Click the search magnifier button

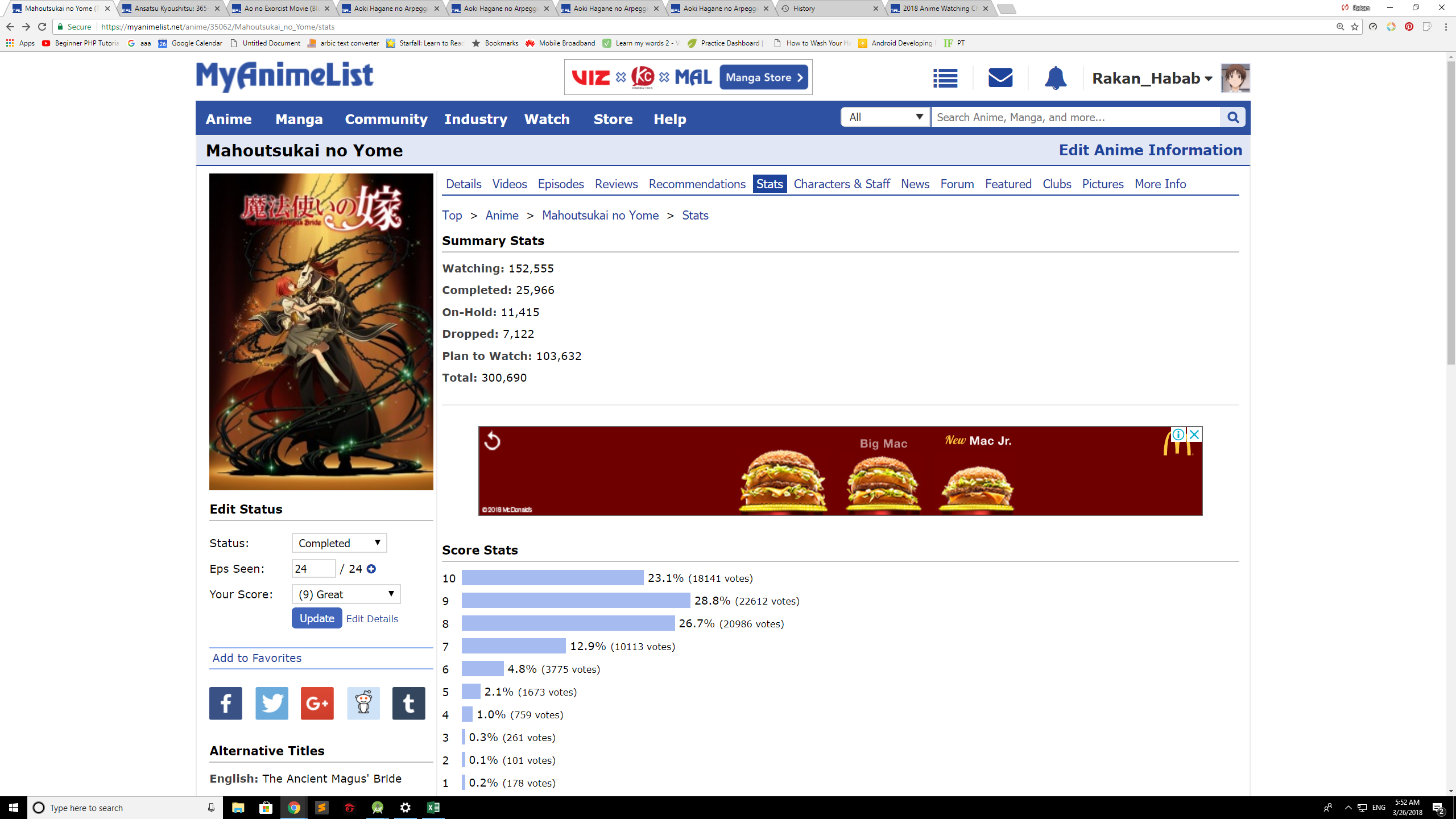[x=1232, y=117]
